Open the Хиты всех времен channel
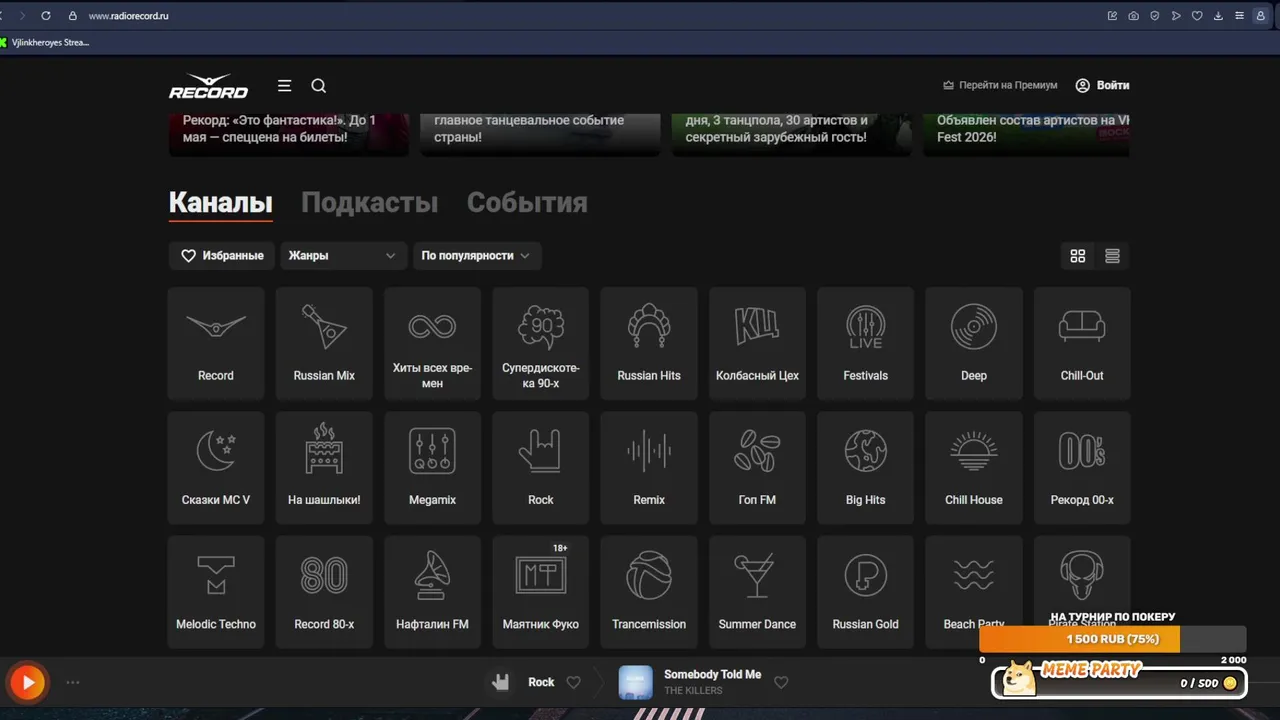The width and height of the screenshot is (1280, 720). pos(432,344)
